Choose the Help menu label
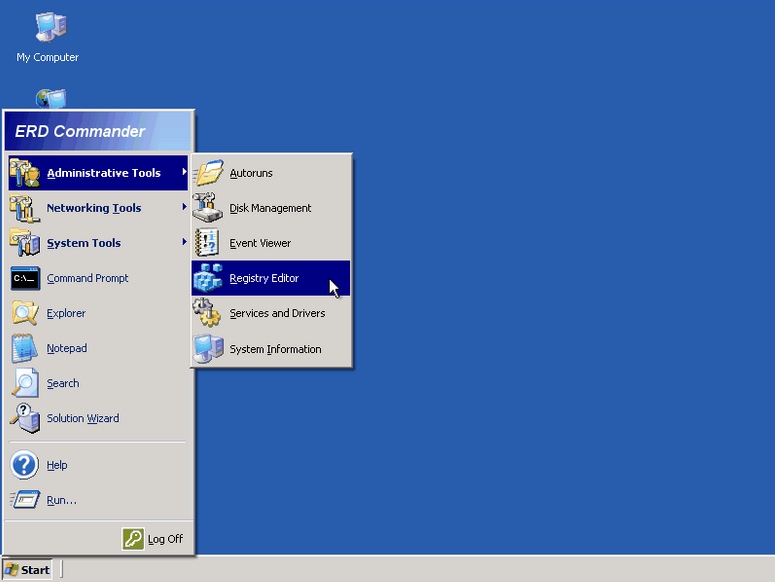The height and width of the screenshot is (582, 775). (x=57, y=465)
